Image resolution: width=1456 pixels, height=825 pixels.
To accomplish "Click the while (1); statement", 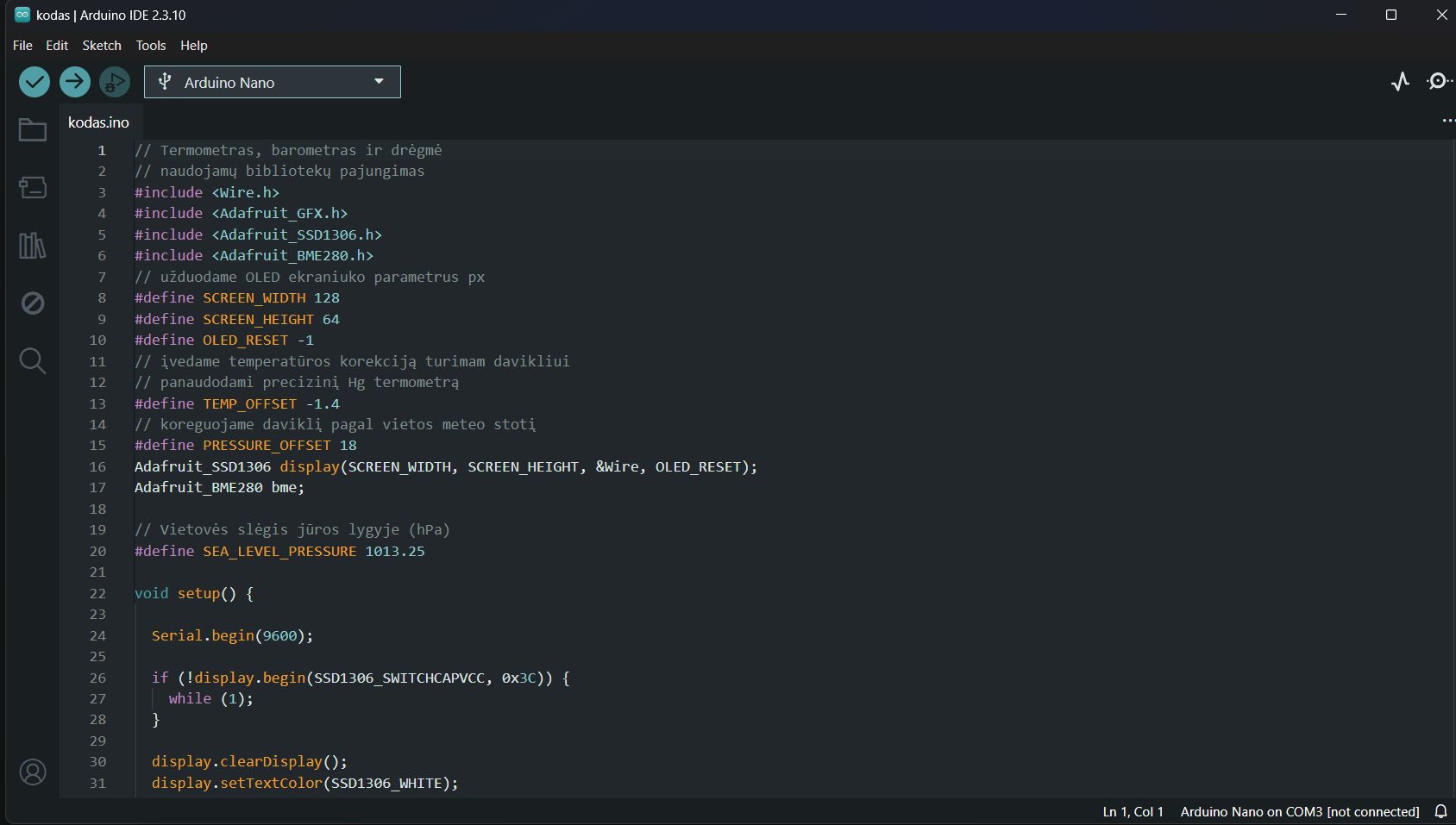I will pos(211,698).
